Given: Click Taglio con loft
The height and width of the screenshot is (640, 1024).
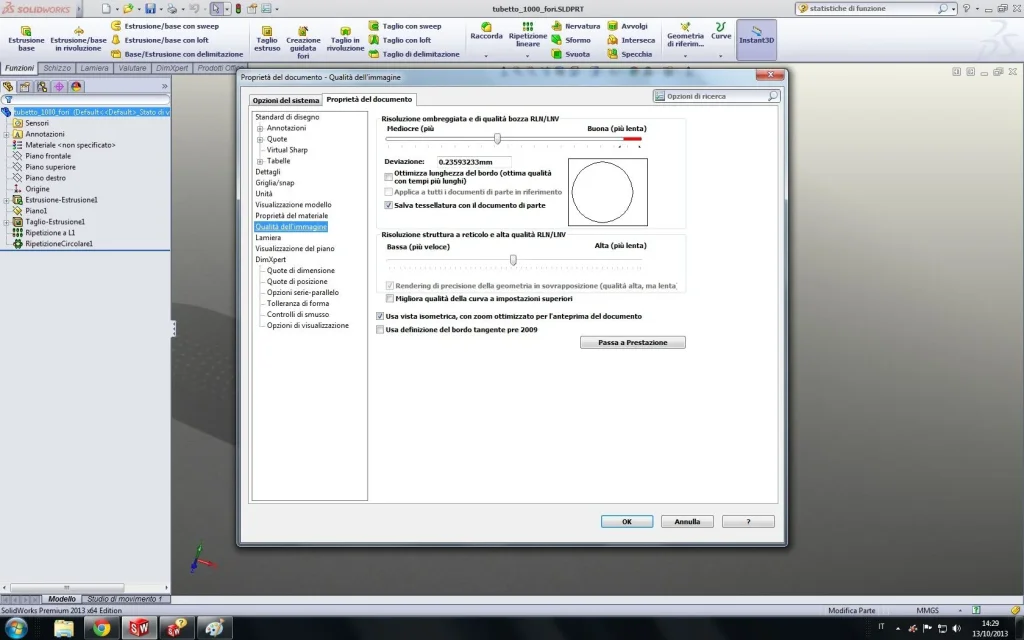Looking at the screenshot, I should click(400, 40).
